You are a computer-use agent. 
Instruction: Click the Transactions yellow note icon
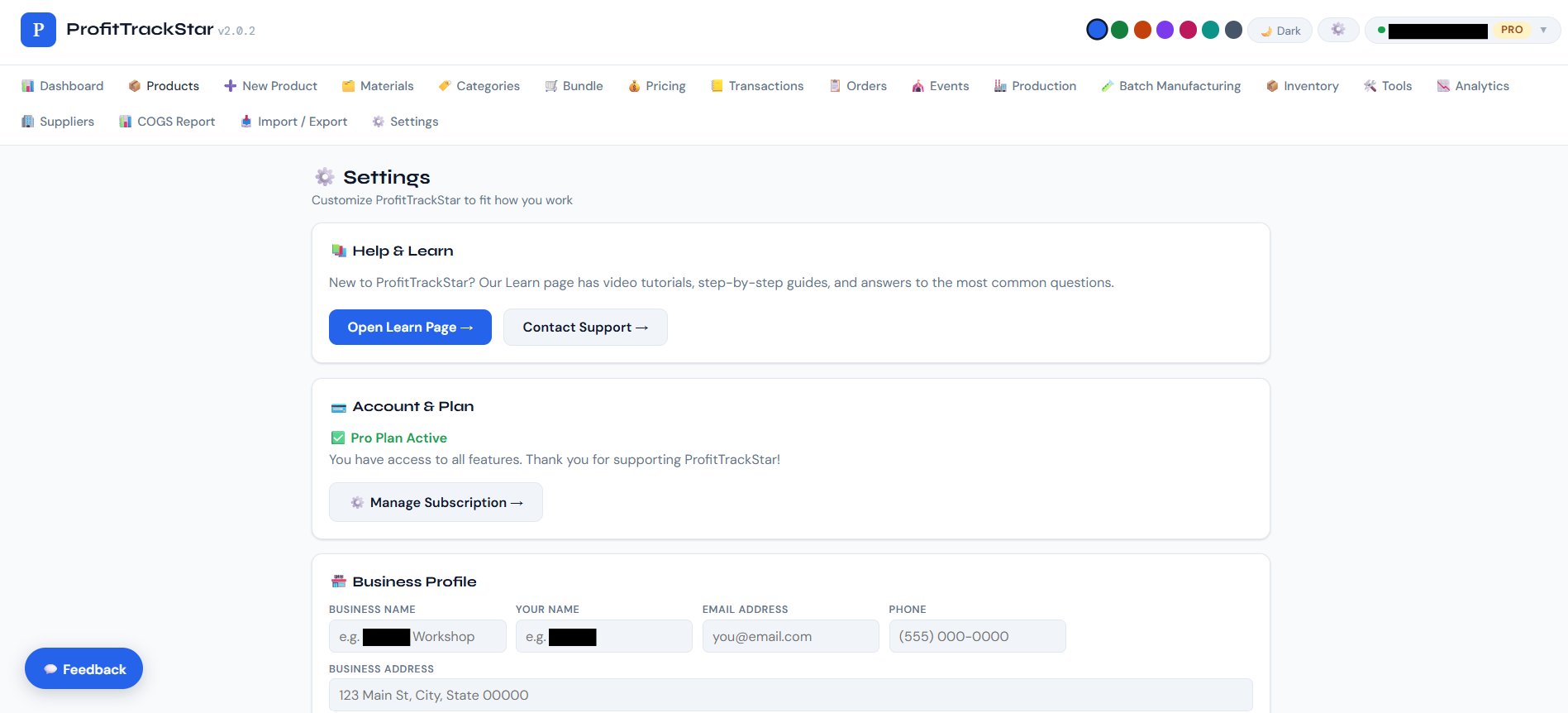[x=717, y=86]
